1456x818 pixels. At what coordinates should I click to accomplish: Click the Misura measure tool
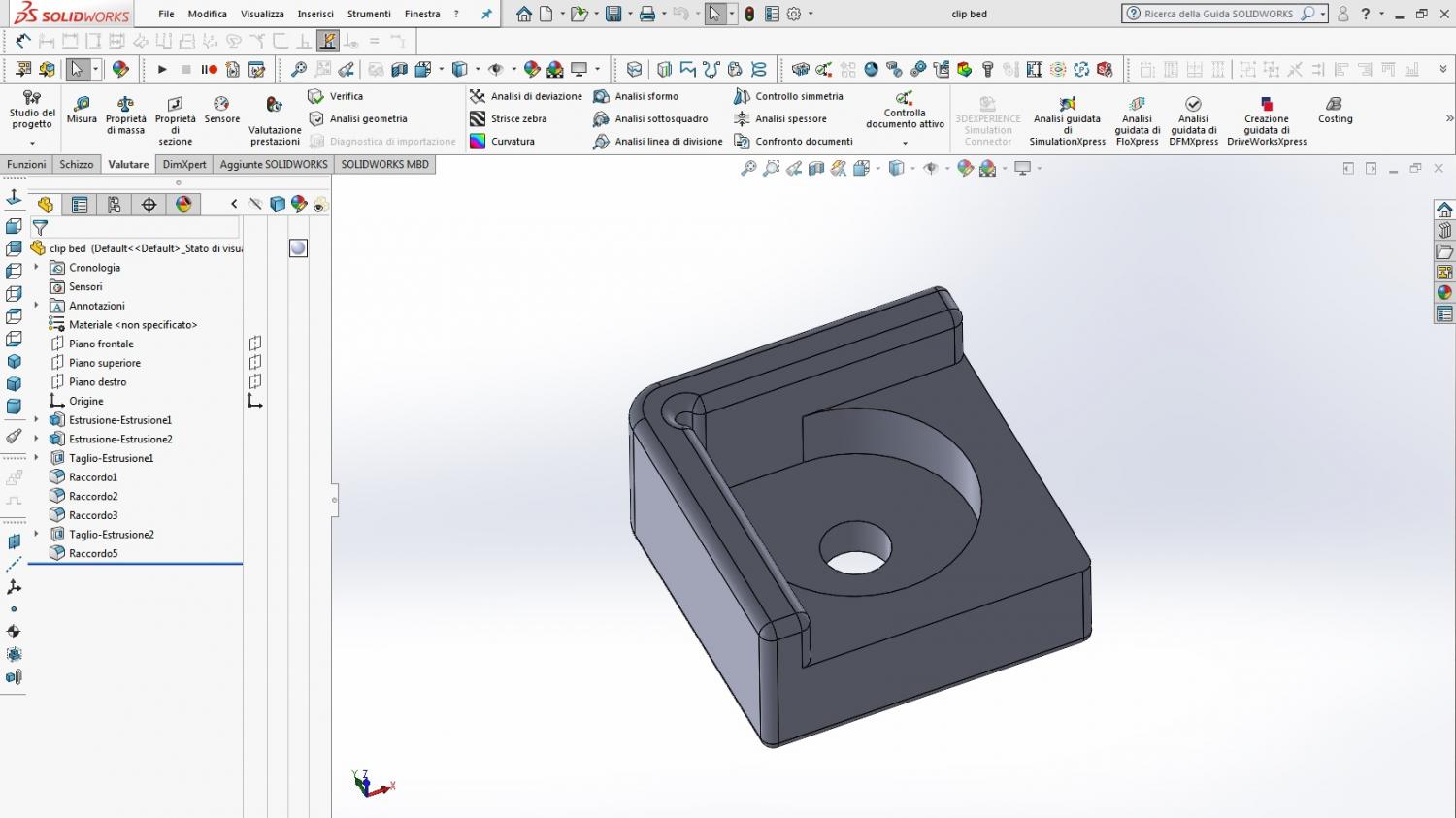pyautogui.click(x=82, y=110)
